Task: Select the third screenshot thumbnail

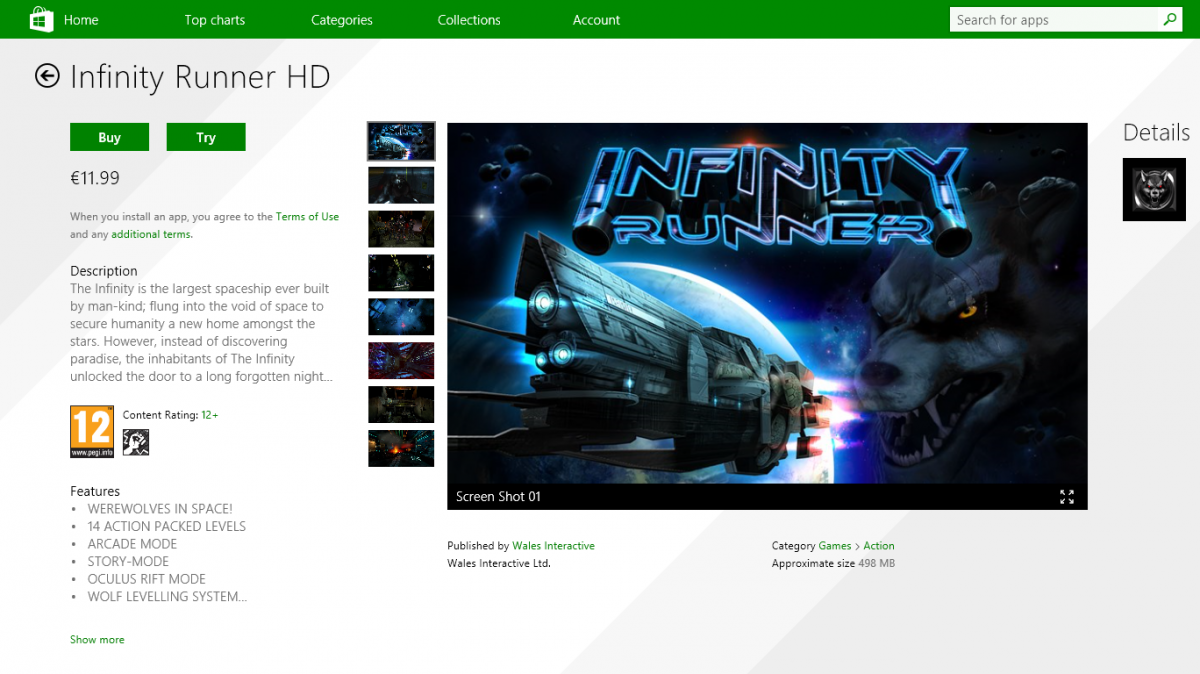Action: pyautogui.click(x=401, y=229)
